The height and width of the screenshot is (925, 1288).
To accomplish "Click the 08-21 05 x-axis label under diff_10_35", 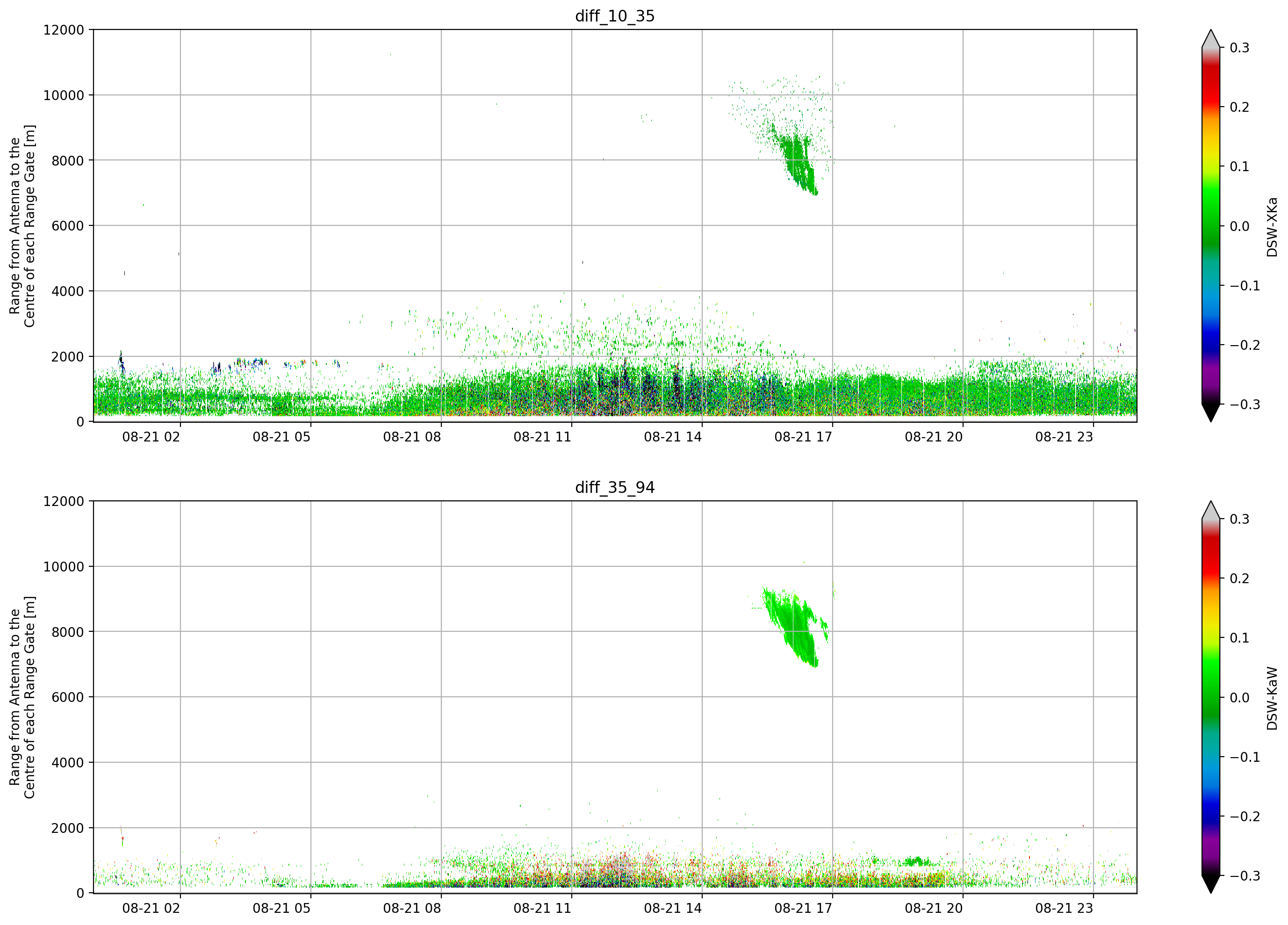I will coord(282,437).
